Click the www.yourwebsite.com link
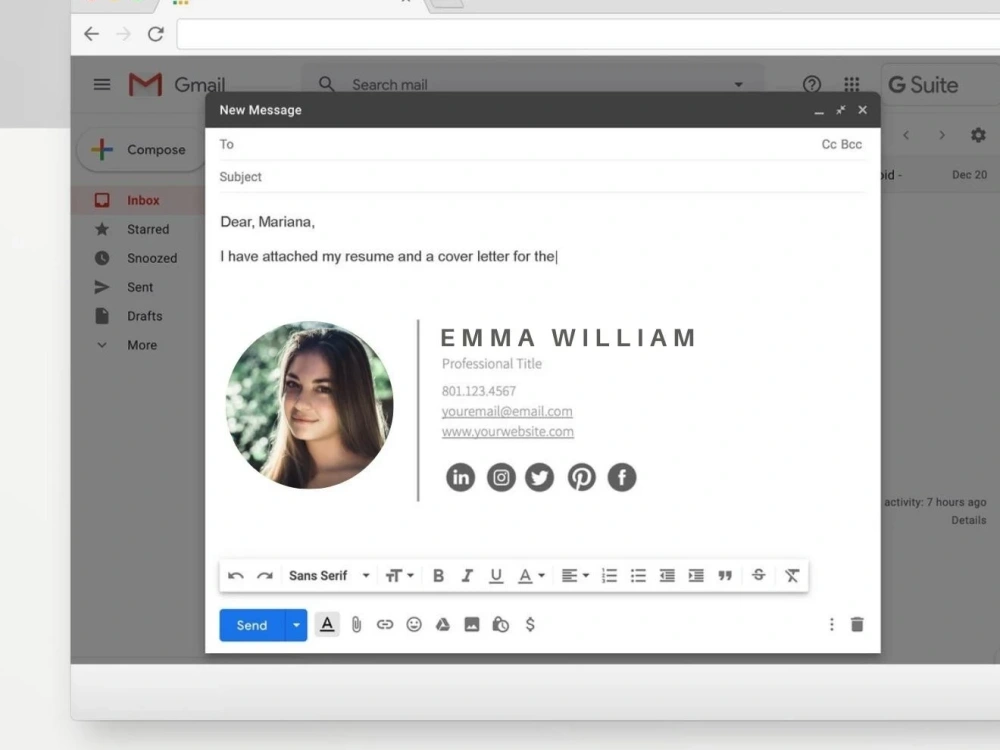Viewport: 1000px width, 750px height. pos(508,432)
